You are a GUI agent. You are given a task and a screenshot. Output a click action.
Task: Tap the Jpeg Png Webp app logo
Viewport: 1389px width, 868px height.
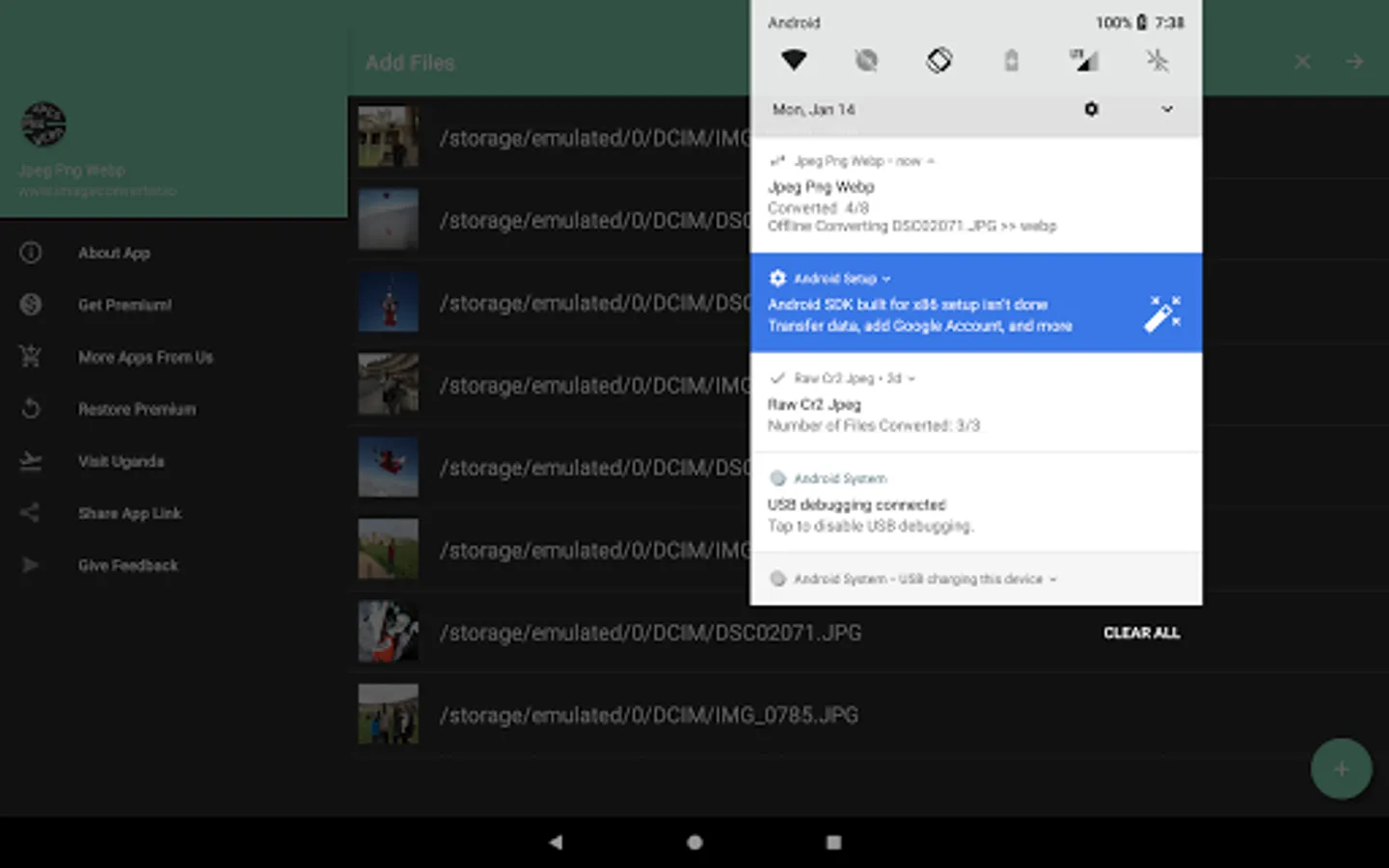(x=43, y=124)
